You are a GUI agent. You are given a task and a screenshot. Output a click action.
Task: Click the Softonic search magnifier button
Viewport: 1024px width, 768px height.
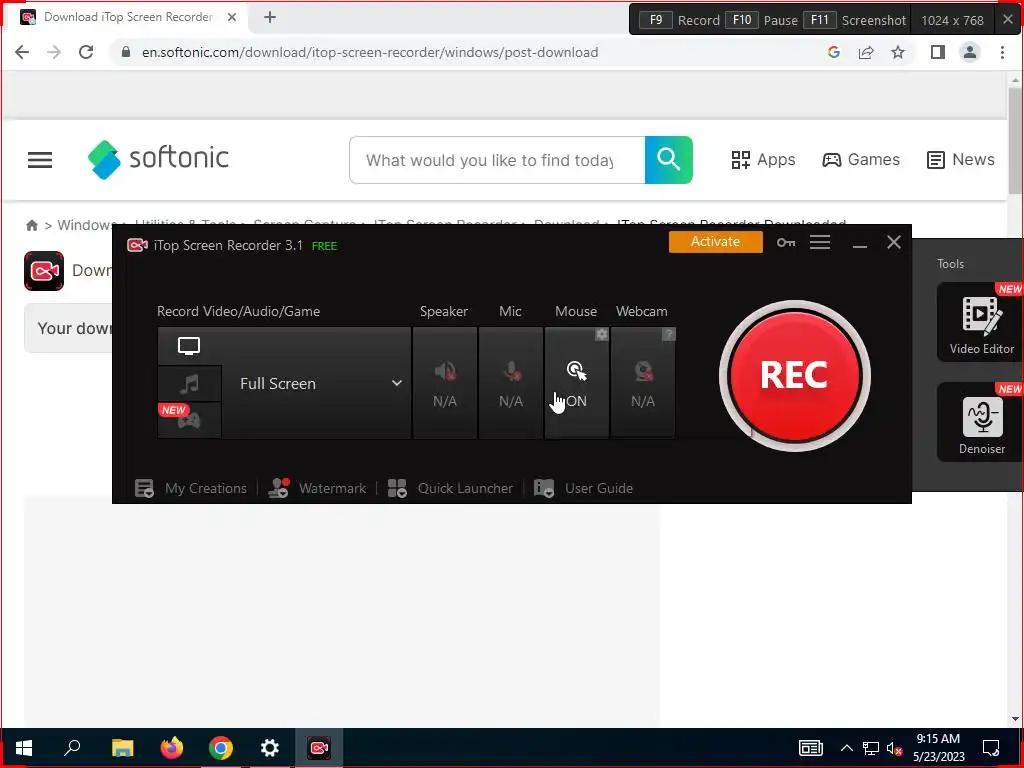[x=669, y=160]
